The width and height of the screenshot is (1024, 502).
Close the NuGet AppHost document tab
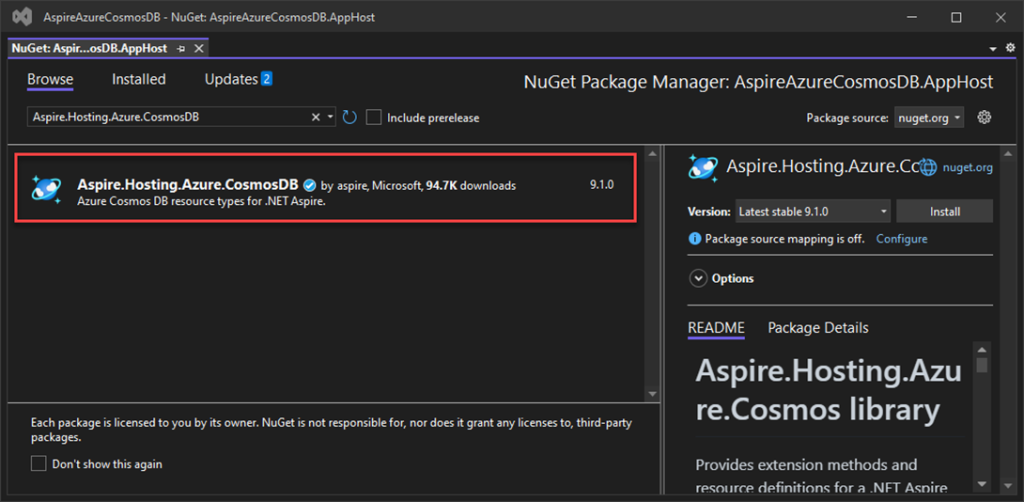[197, 48]
